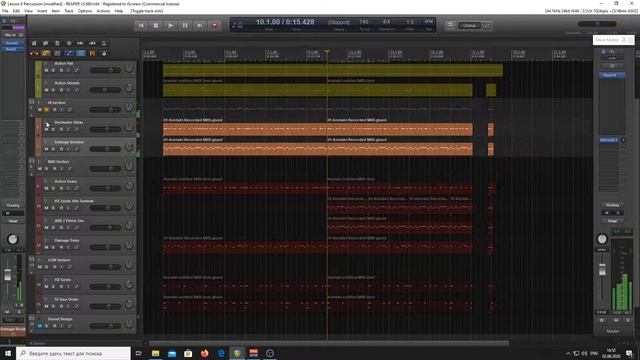Go to start of project transport button
The width and height of the screenshot is (640, 360).
point(141,25)
